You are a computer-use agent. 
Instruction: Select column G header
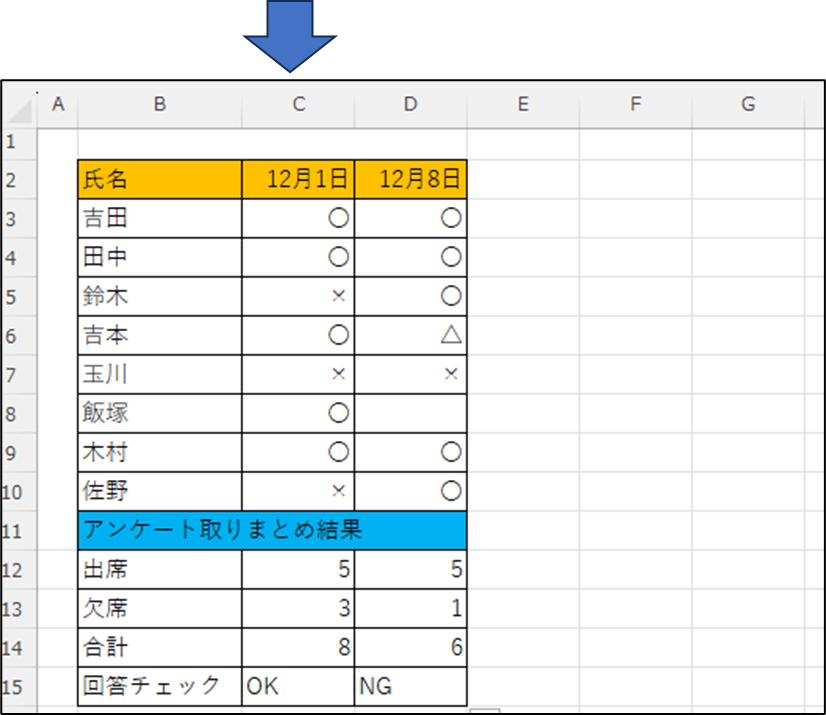(x=748, y=104)
